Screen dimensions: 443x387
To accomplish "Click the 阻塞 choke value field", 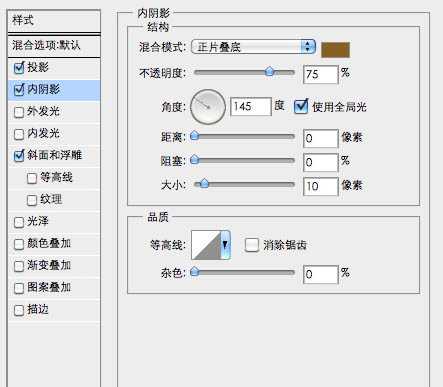I will coord(321,163).
